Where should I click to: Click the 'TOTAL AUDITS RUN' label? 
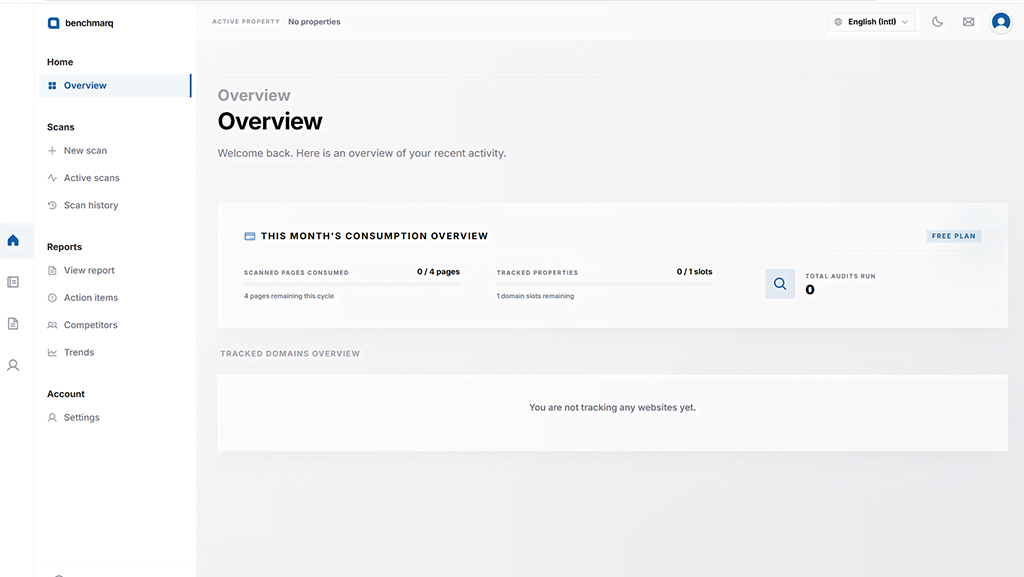coord(840,276)
